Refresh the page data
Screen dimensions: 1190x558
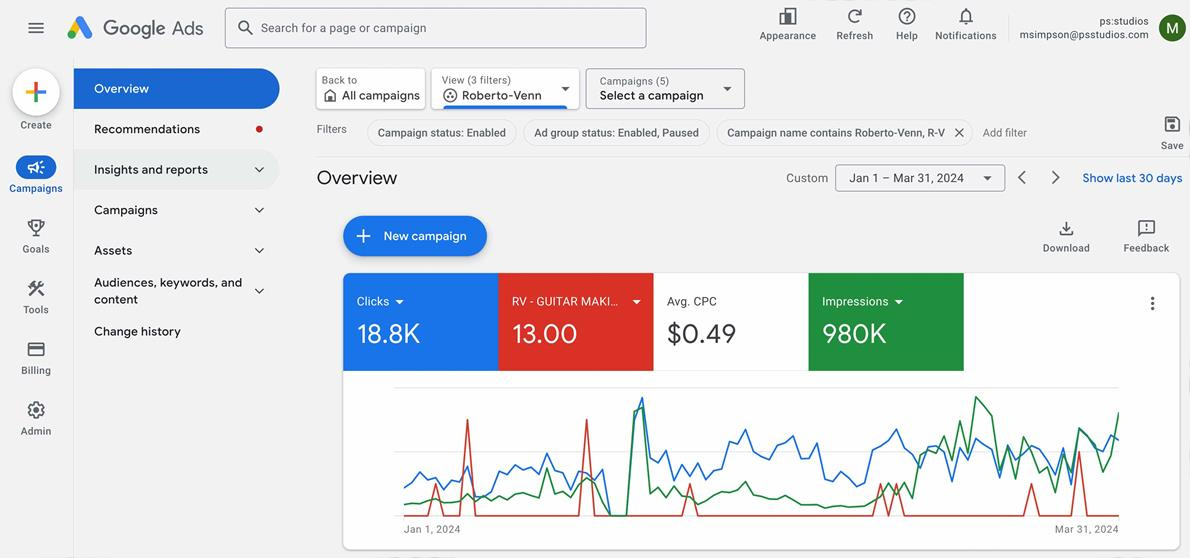(854, 17)
